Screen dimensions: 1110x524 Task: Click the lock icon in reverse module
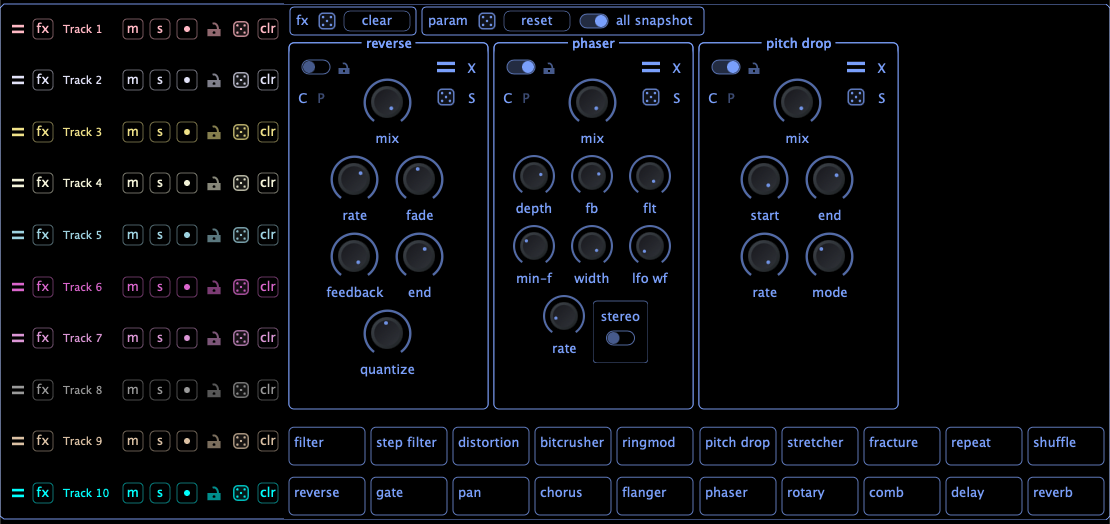[343, 68]
